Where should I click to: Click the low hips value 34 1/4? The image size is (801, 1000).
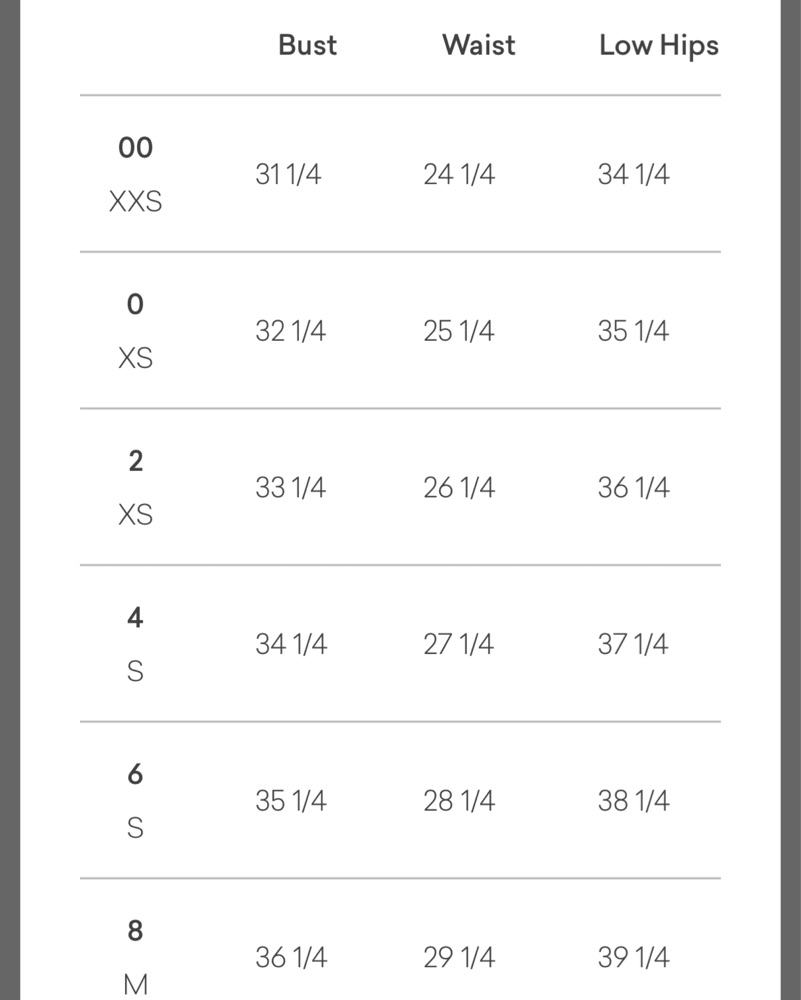tap(633, 174)
